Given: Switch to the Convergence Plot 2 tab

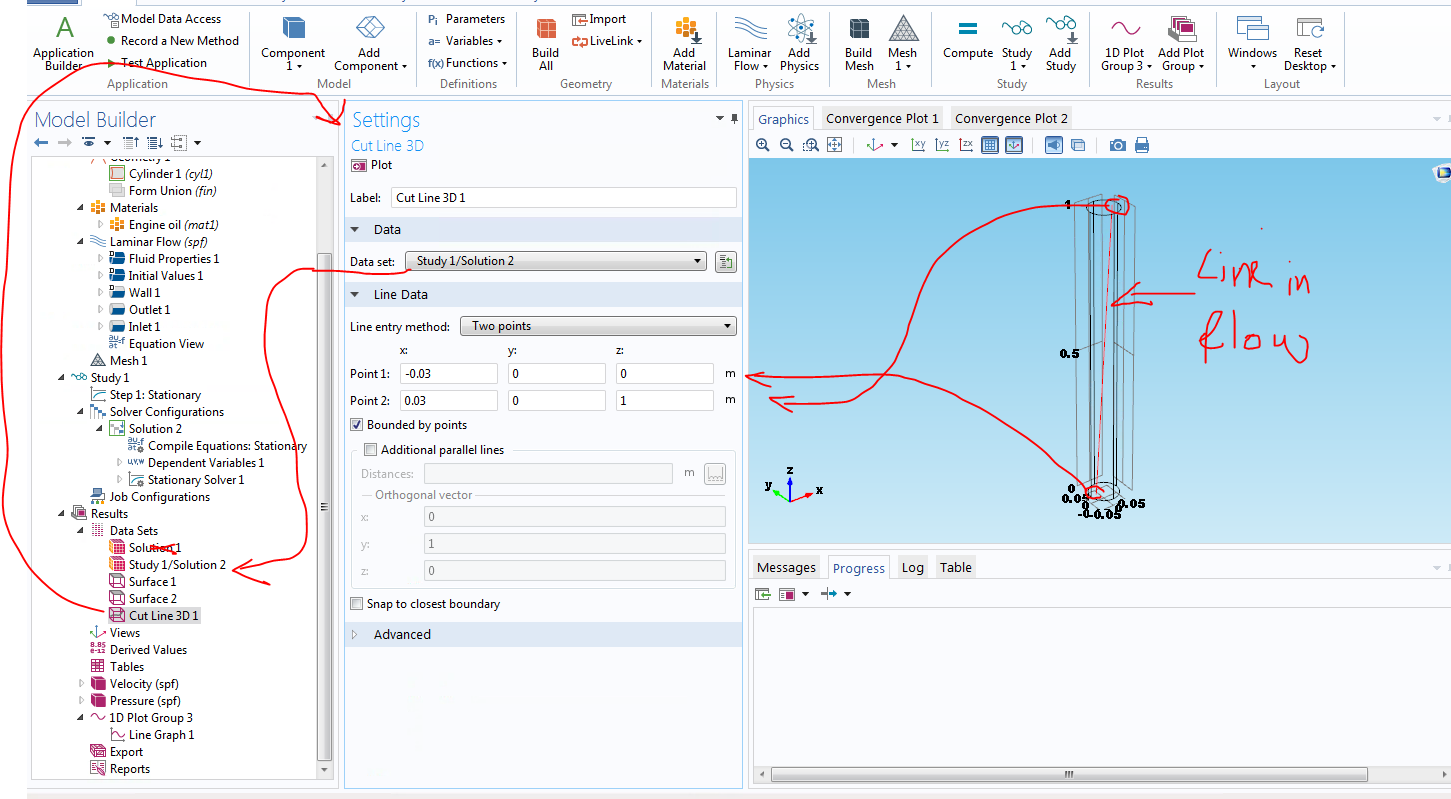Looking at the screenshot, I should (x=1011, y=118).
